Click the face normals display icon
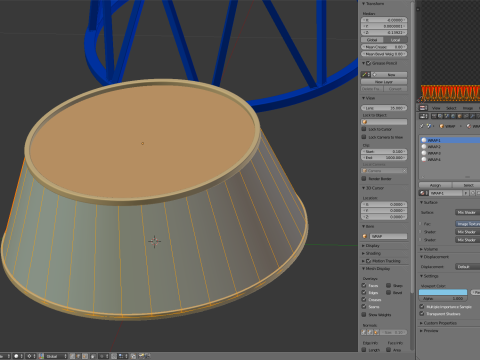The width and height of the screenshot is (480, 360). [376, 332]
